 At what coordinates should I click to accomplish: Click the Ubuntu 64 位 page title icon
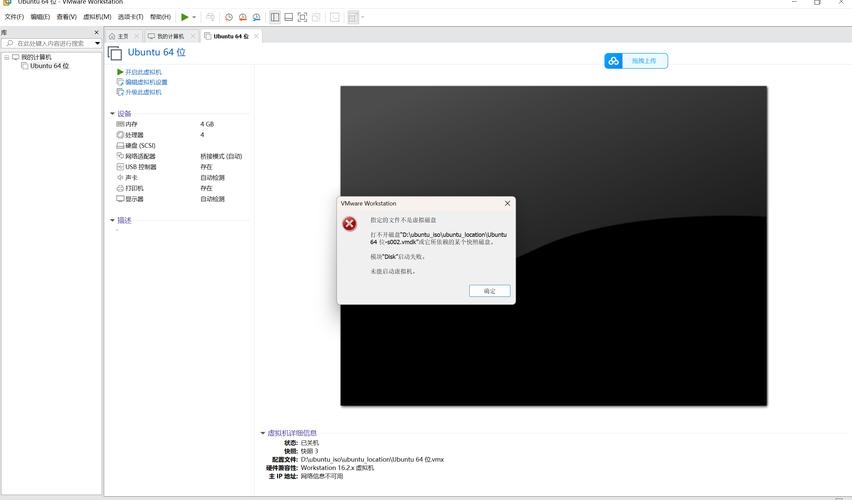click(115, 53)
